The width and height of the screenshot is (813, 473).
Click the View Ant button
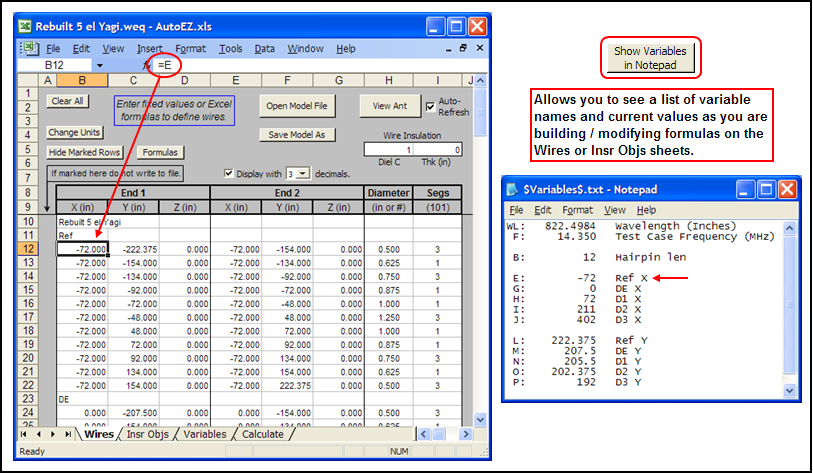390,105
